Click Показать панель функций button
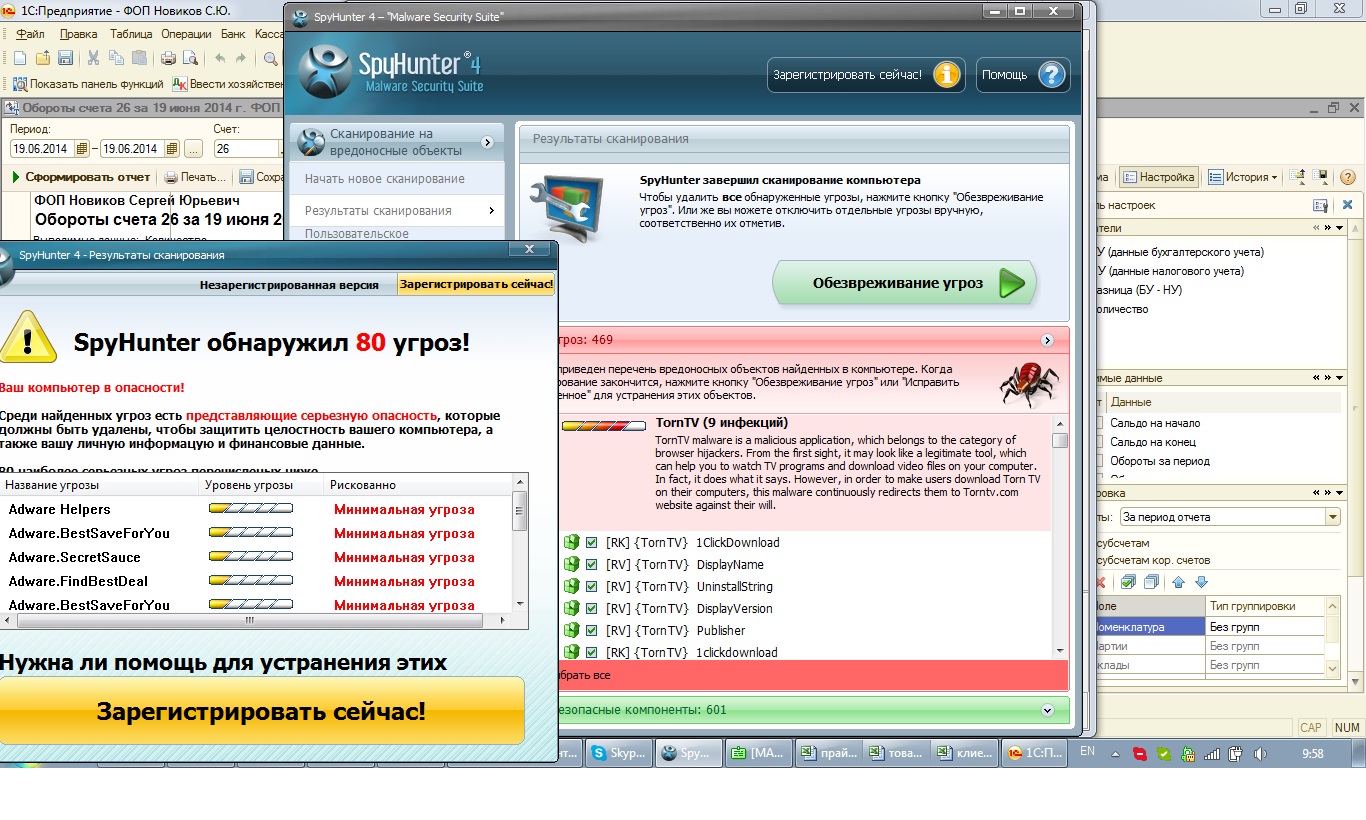This screenshot has width=1366, height=820. pyautogui.click(x=87, y=84)
